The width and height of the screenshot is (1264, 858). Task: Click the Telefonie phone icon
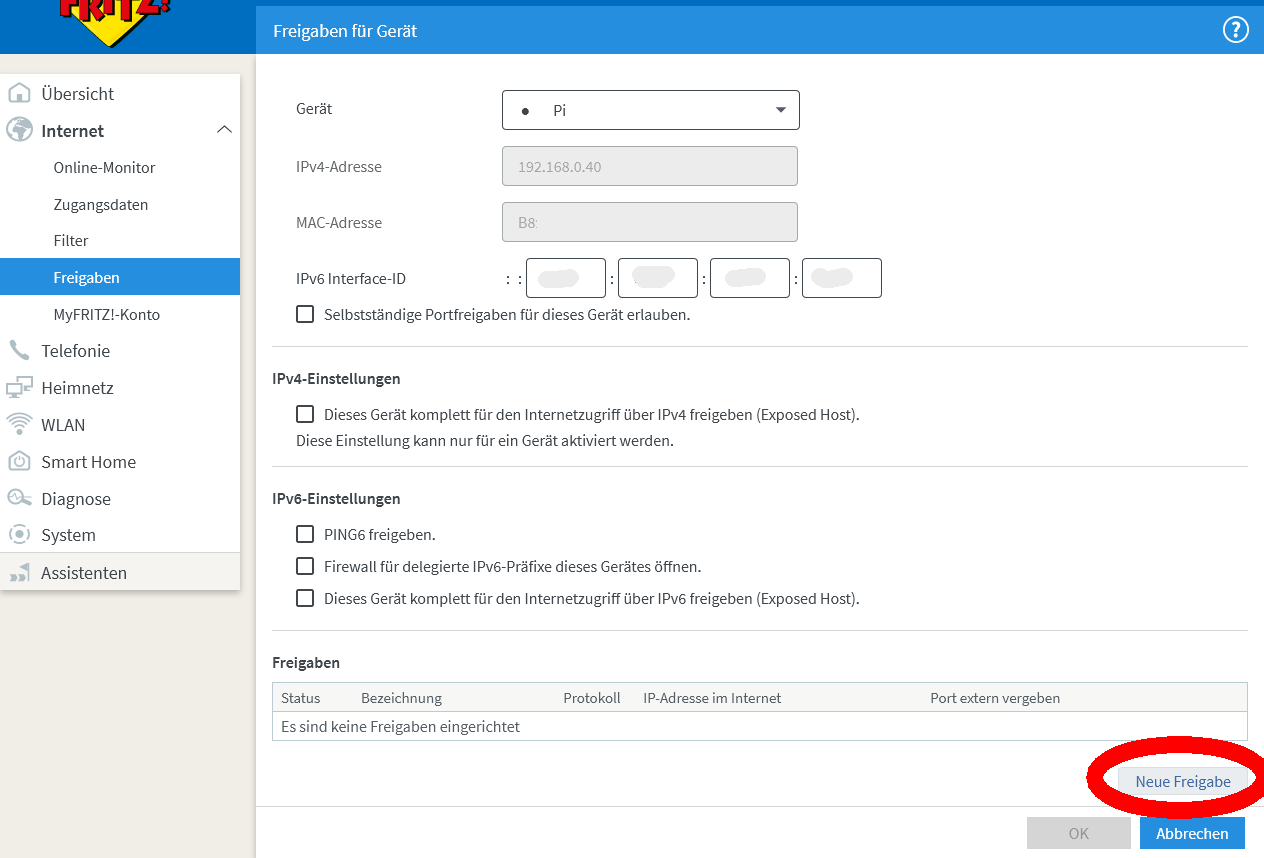click(x=19, y=351)
